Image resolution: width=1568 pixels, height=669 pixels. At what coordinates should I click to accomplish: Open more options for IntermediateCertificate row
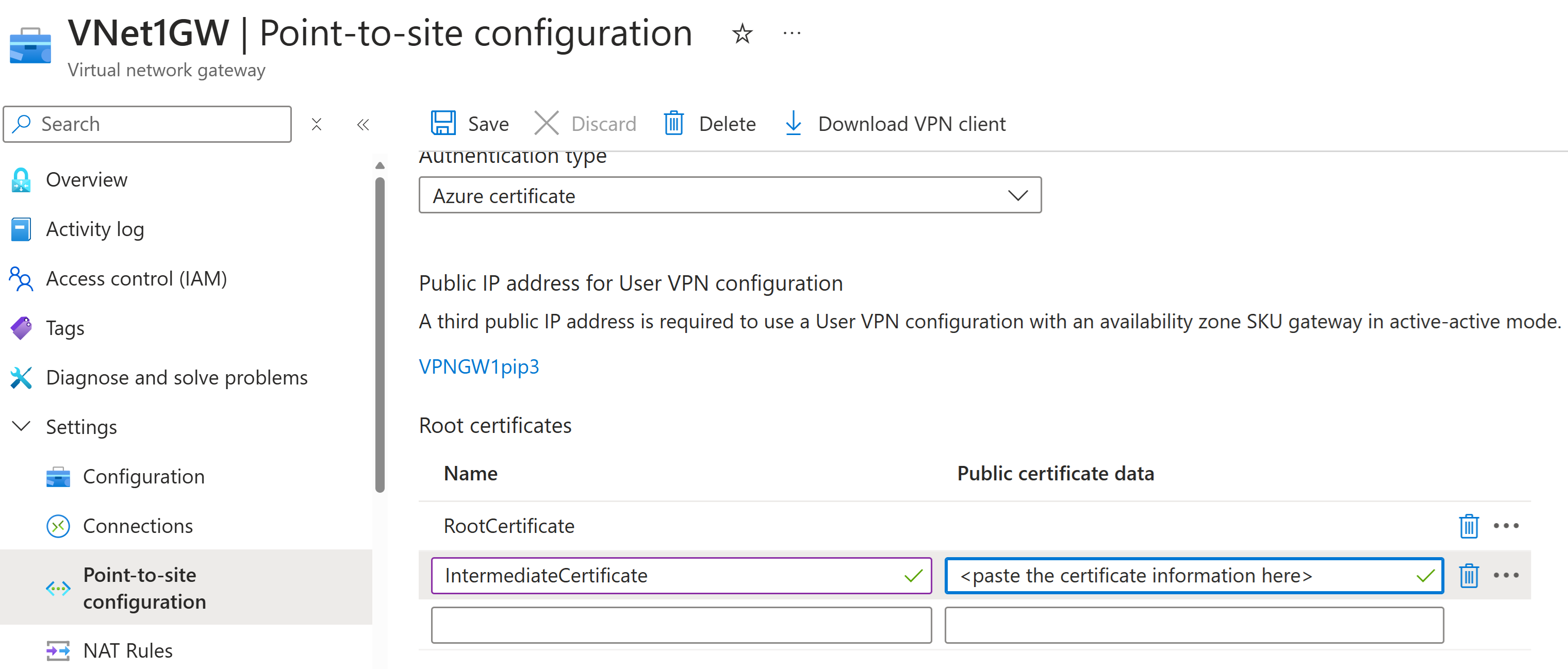point(1506,575)
